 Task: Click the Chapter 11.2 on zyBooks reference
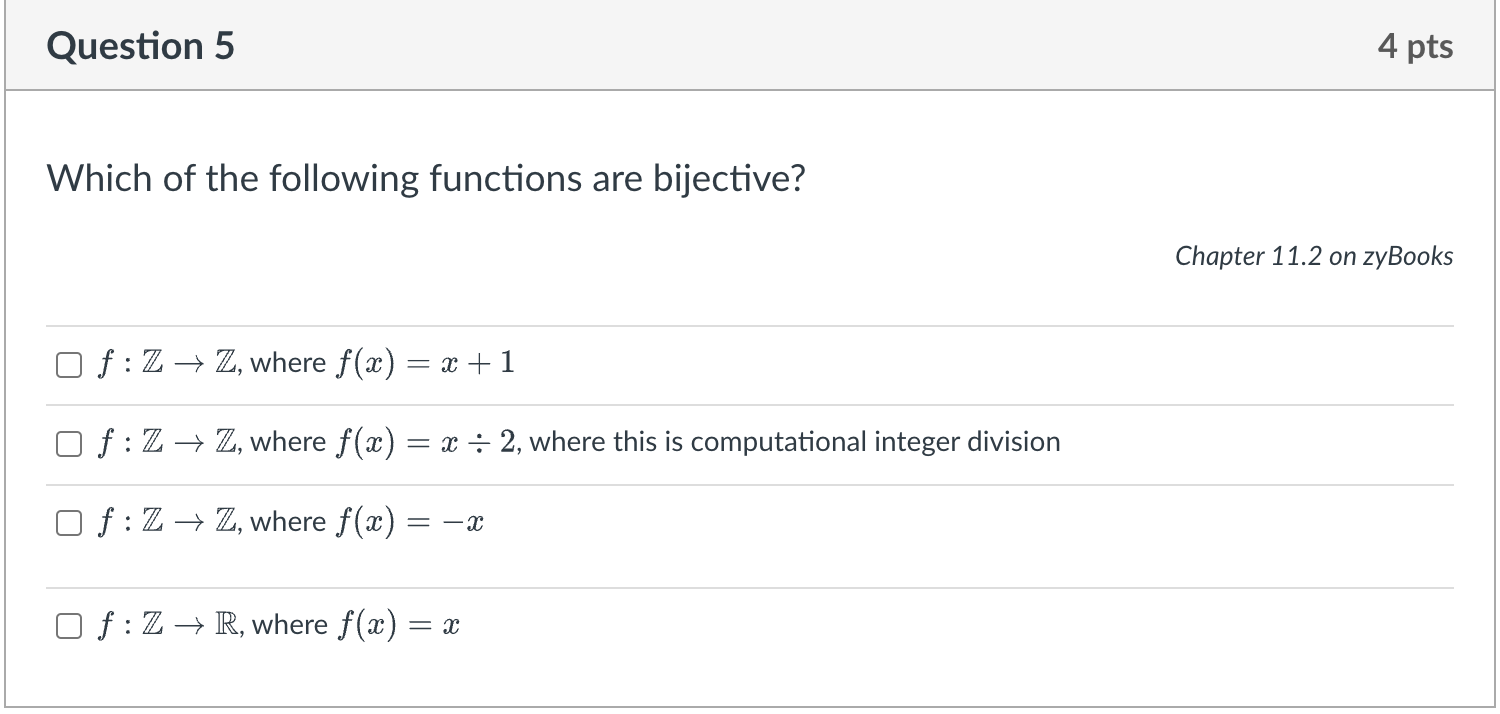click(x=1315, y=256)
